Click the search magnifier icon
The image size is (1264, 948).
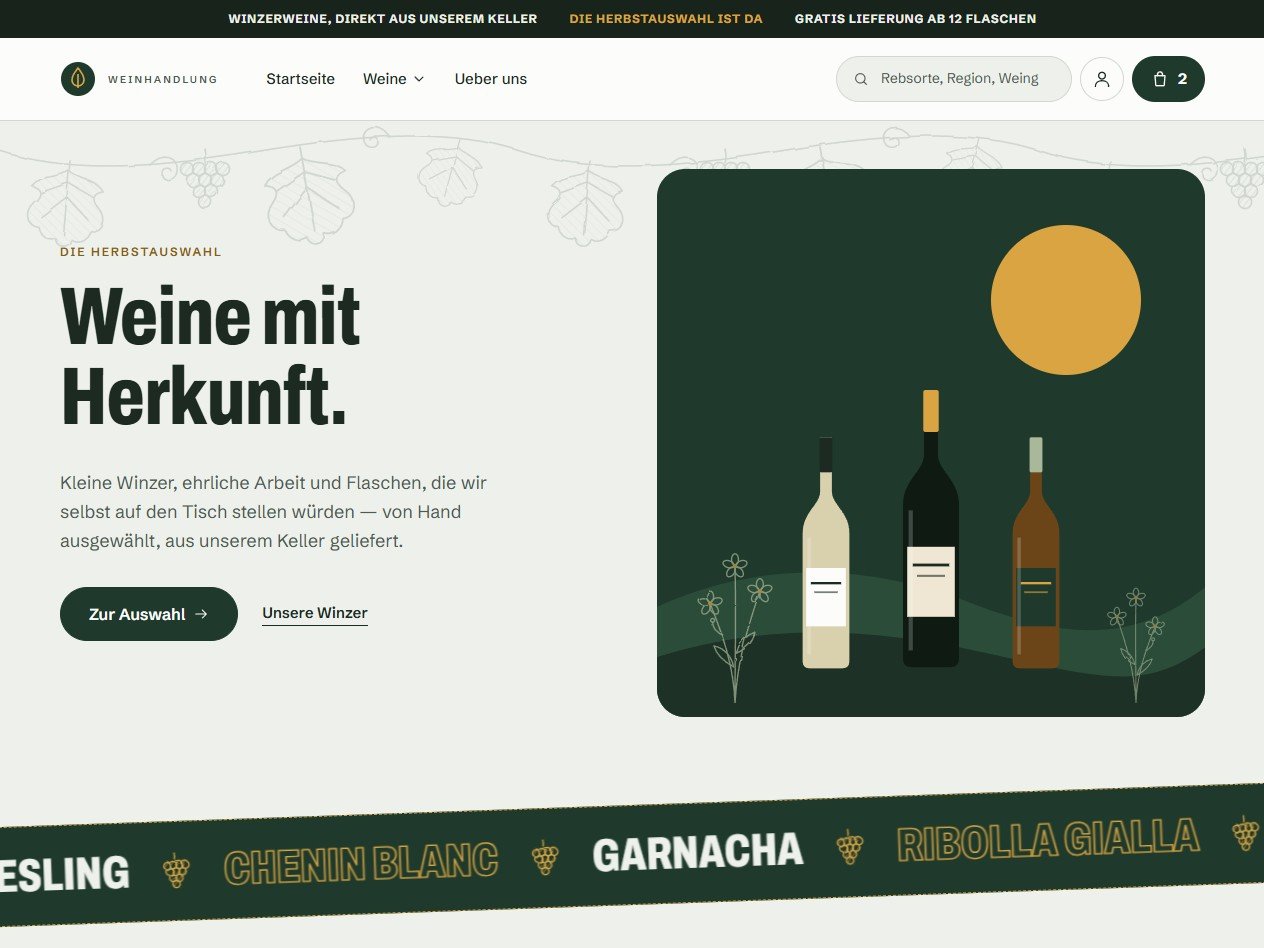861,79
